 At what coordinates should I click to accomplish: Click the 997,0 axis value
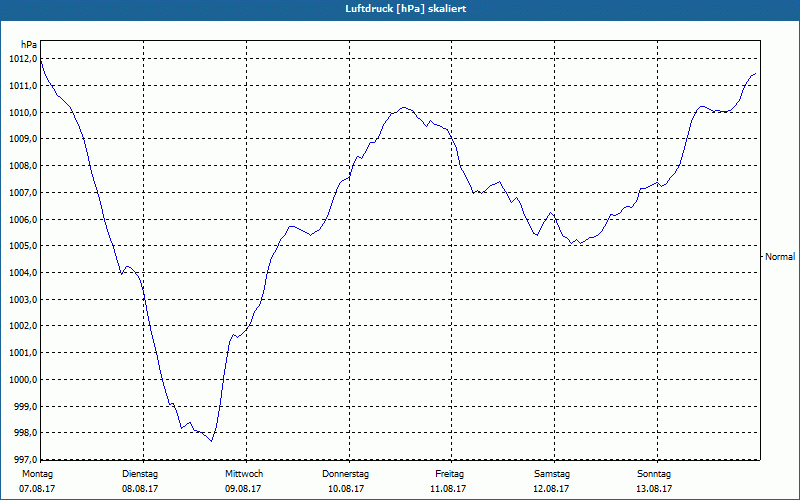pos(26,460)
